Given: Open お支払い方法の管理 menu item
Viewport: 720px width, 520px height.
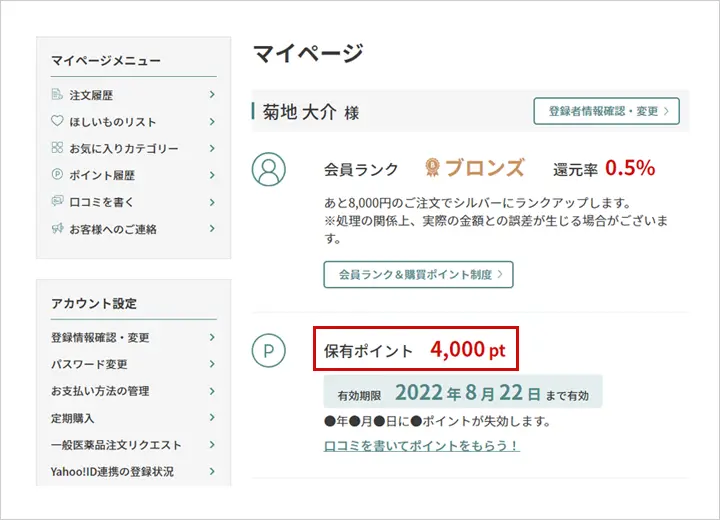Looking at the screenshot, I should (x=100, y=391).
